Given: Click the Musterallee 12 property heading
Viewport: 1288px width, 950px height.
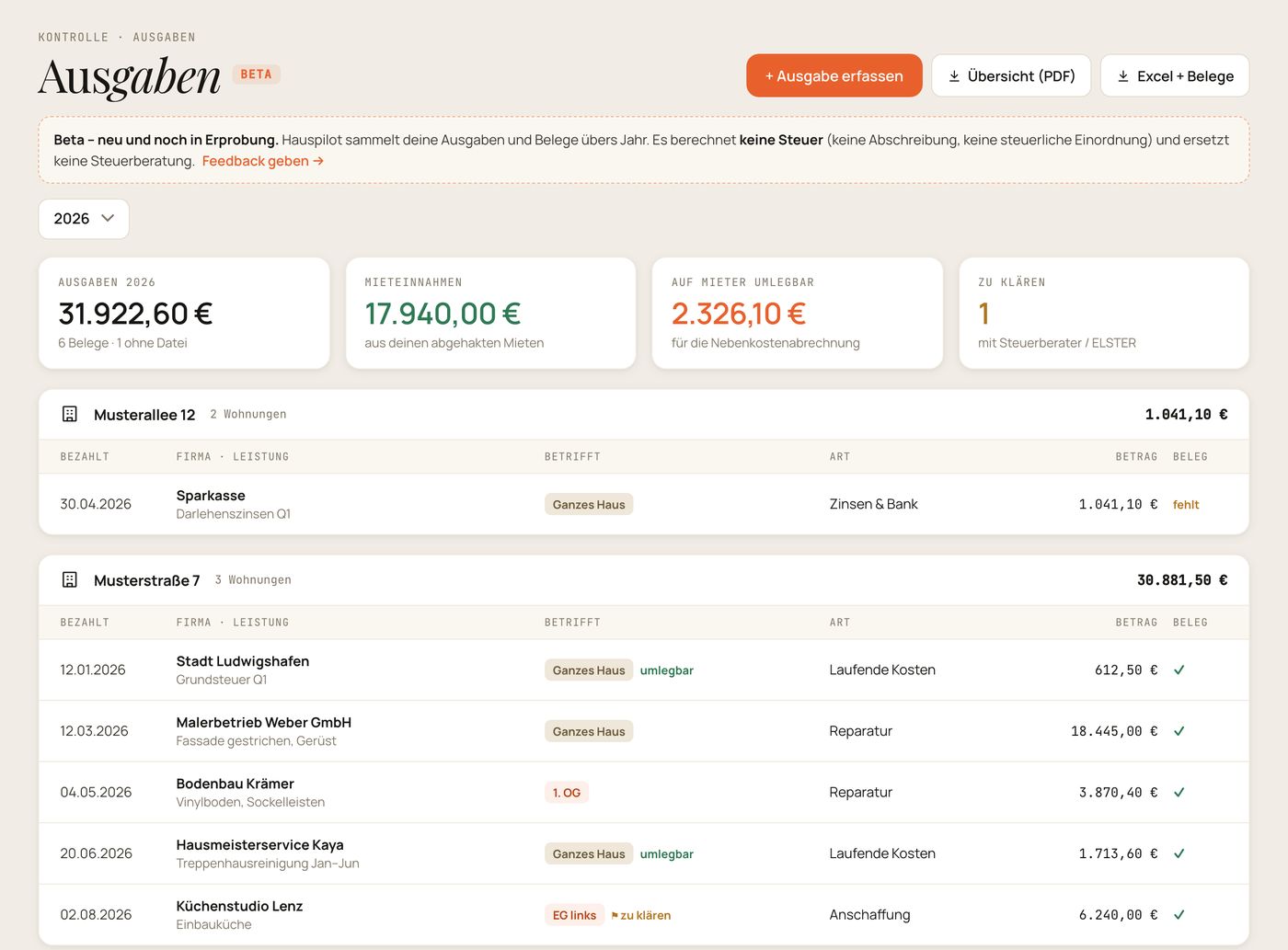Looking at the screenshot, I should (144, 415).
